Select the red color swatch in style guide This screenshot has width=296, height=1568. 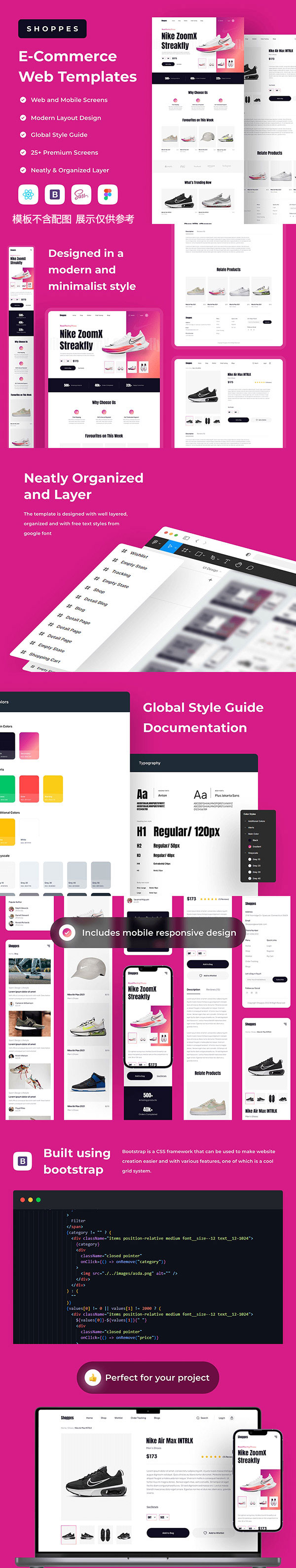[x=29, y=786]
